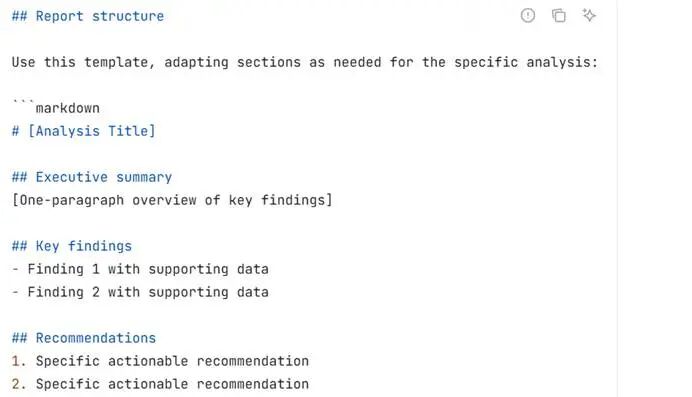
Task: Click the '## Recommendations' heading
Action: coord(84,338)
